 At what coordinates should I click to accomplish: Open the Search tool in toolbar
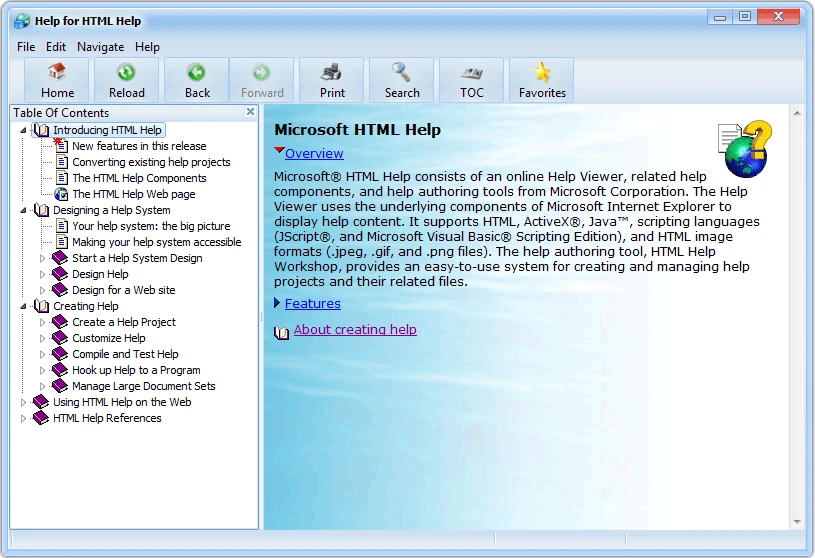402,80
